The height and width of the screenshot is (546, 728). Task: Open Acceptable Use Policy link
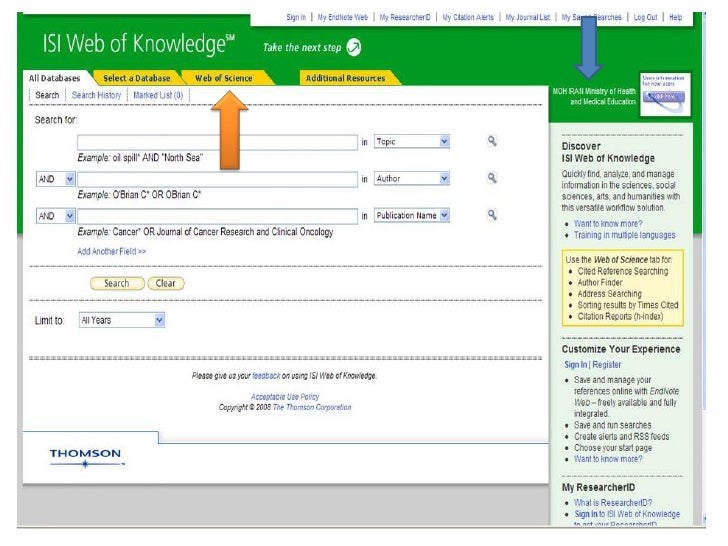pos(285,396)
